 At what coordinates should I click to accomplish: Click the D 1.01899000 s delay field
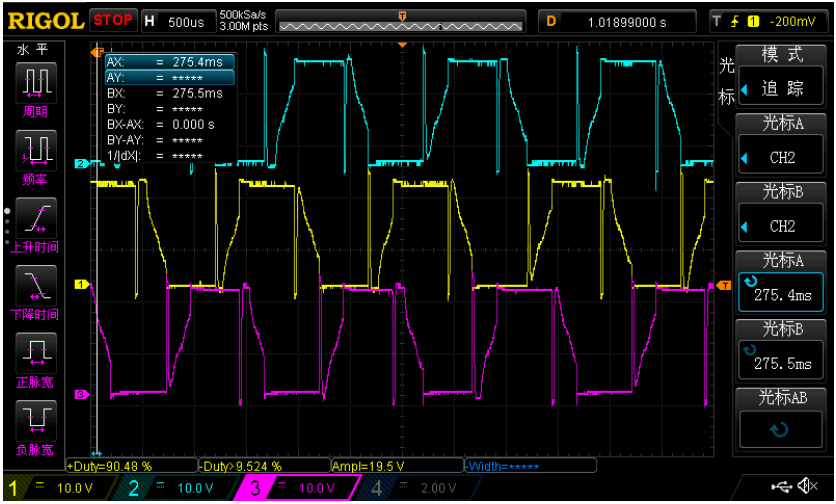617,22
